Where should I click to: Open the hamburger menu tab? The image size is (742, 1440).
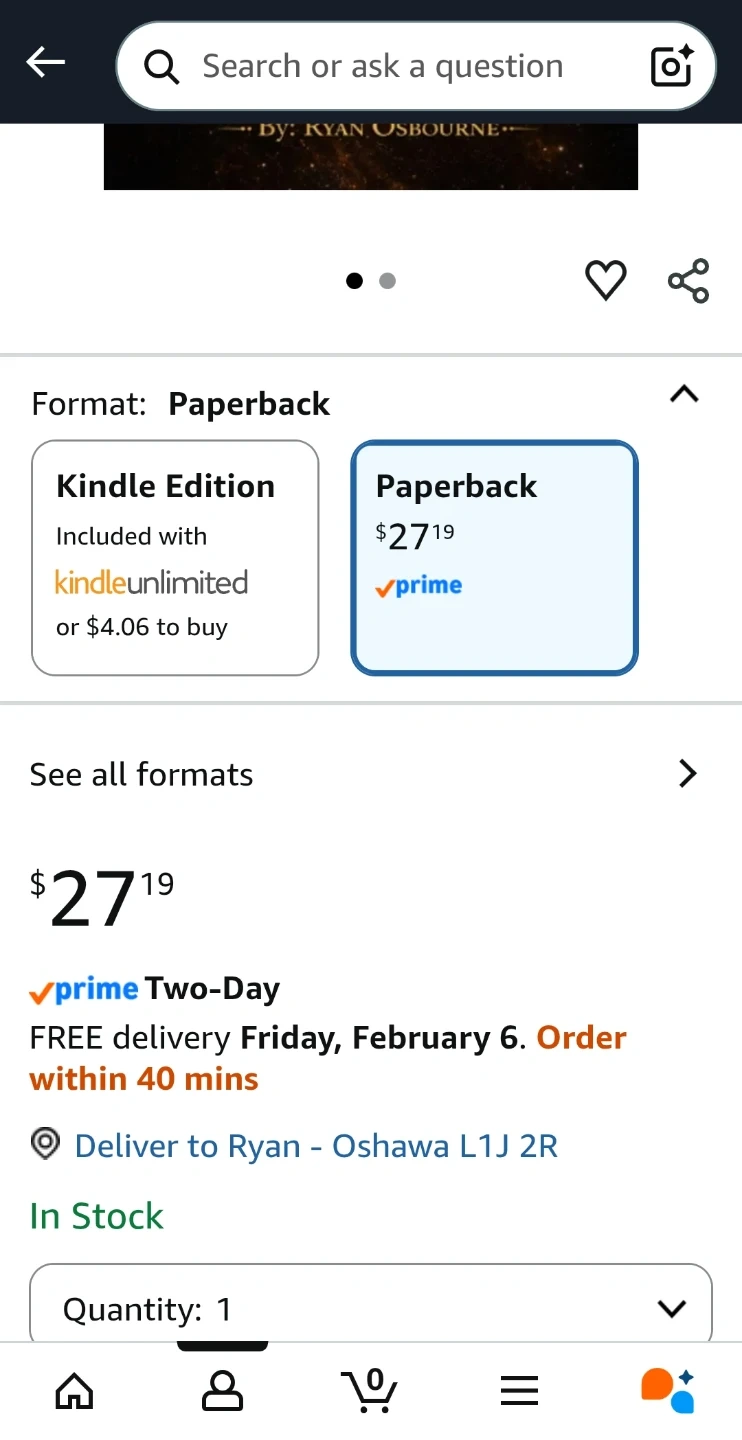pyautogui.click(x=519, y=1391)
